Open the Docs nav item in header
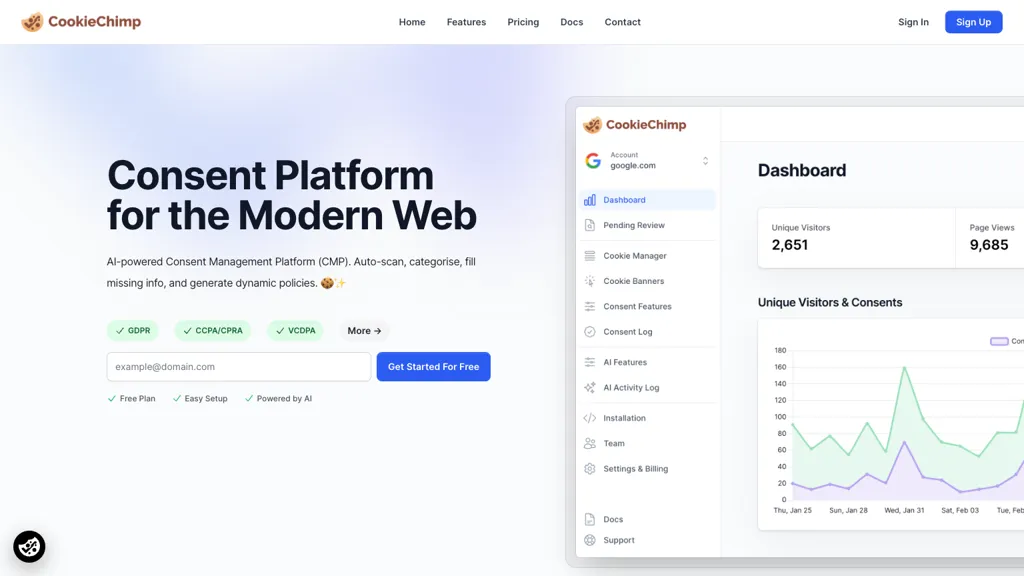Screen dimensions: 1024x576 pyautogui.click(x=571, y=22)
